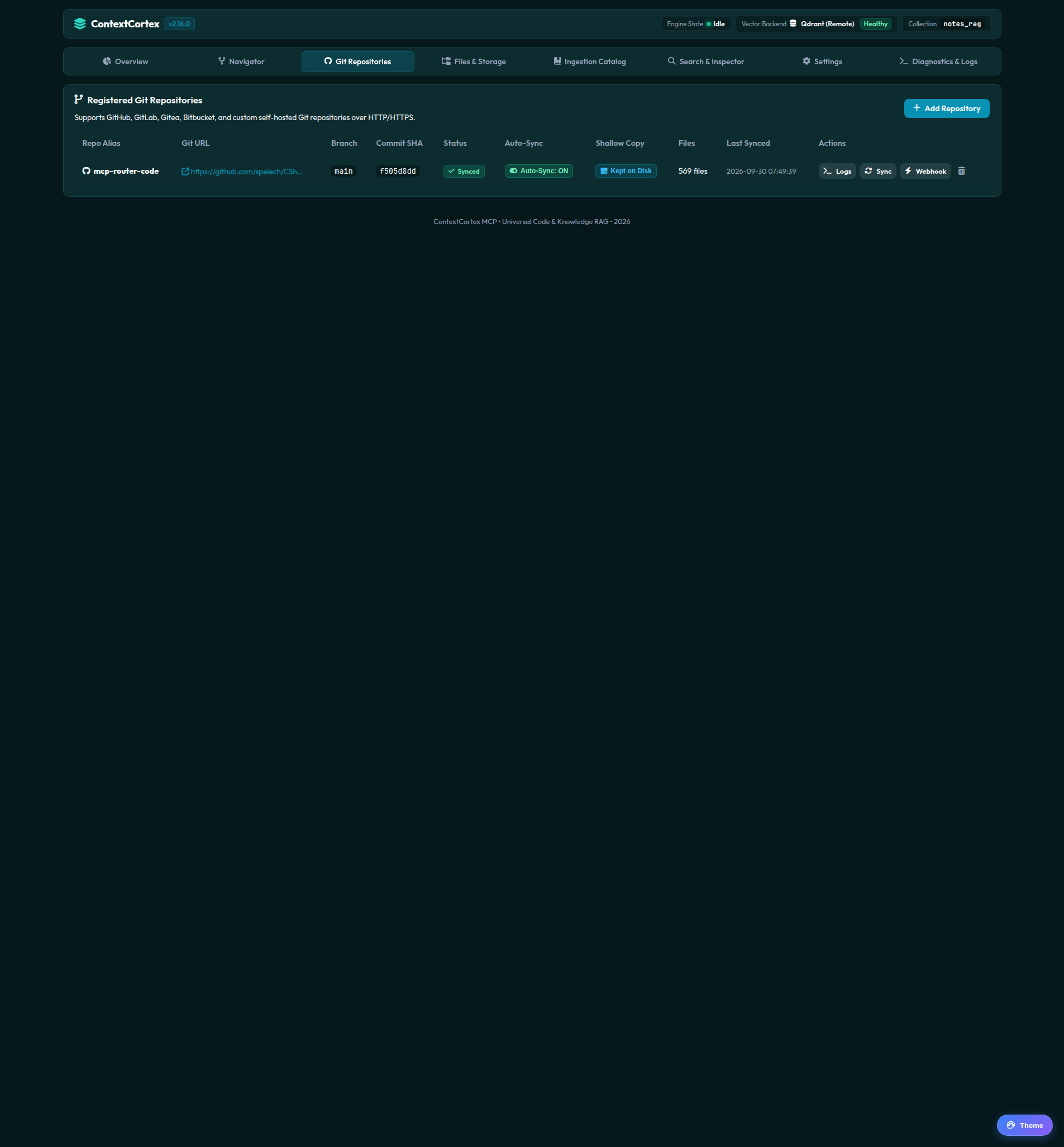Screen dimensions: 1064x1147
Task: Toggle the Kept on Disk shallow copy badge
Action: (x=626, y=171)
